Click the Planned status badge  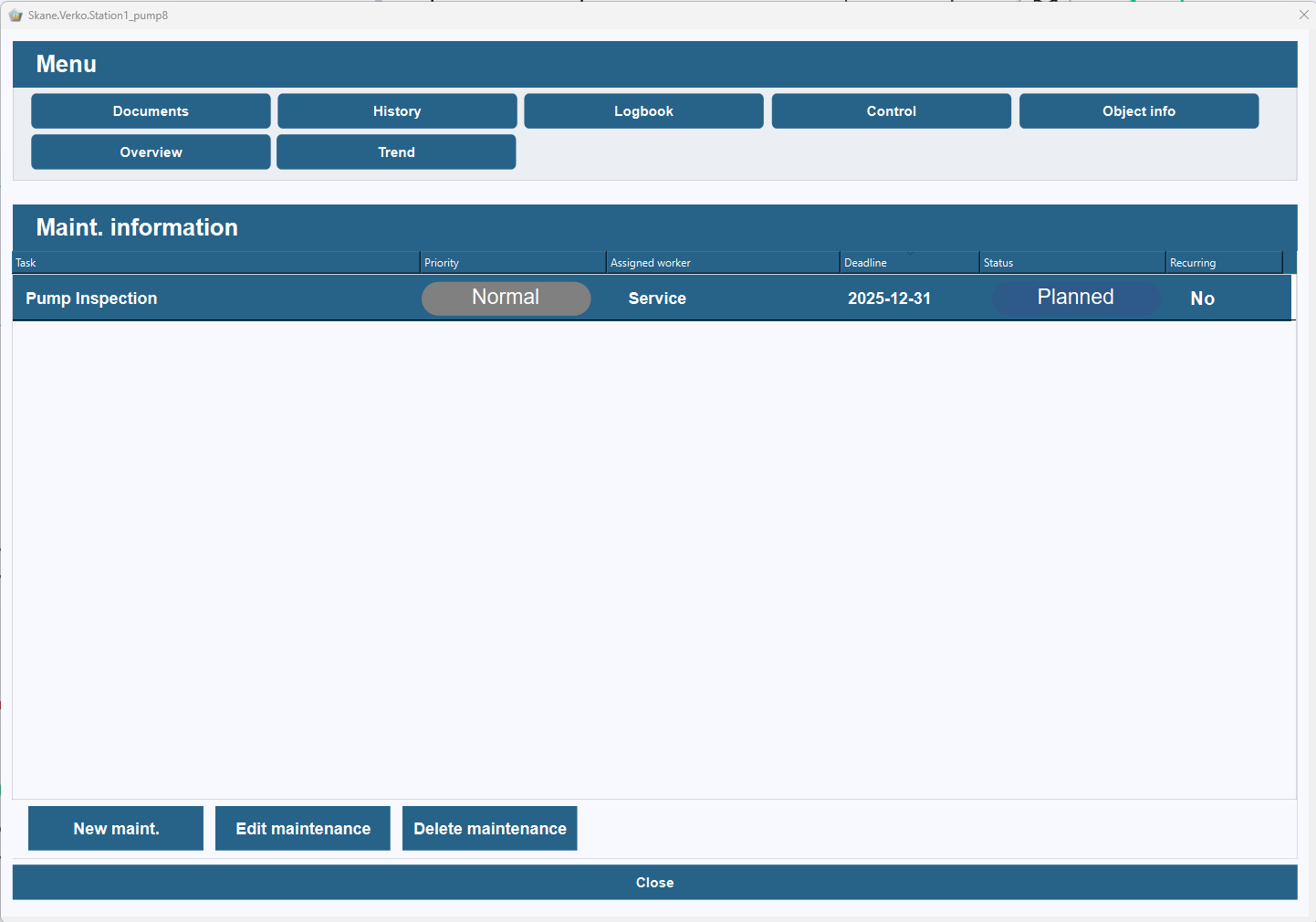click(x=1076, y=299)
